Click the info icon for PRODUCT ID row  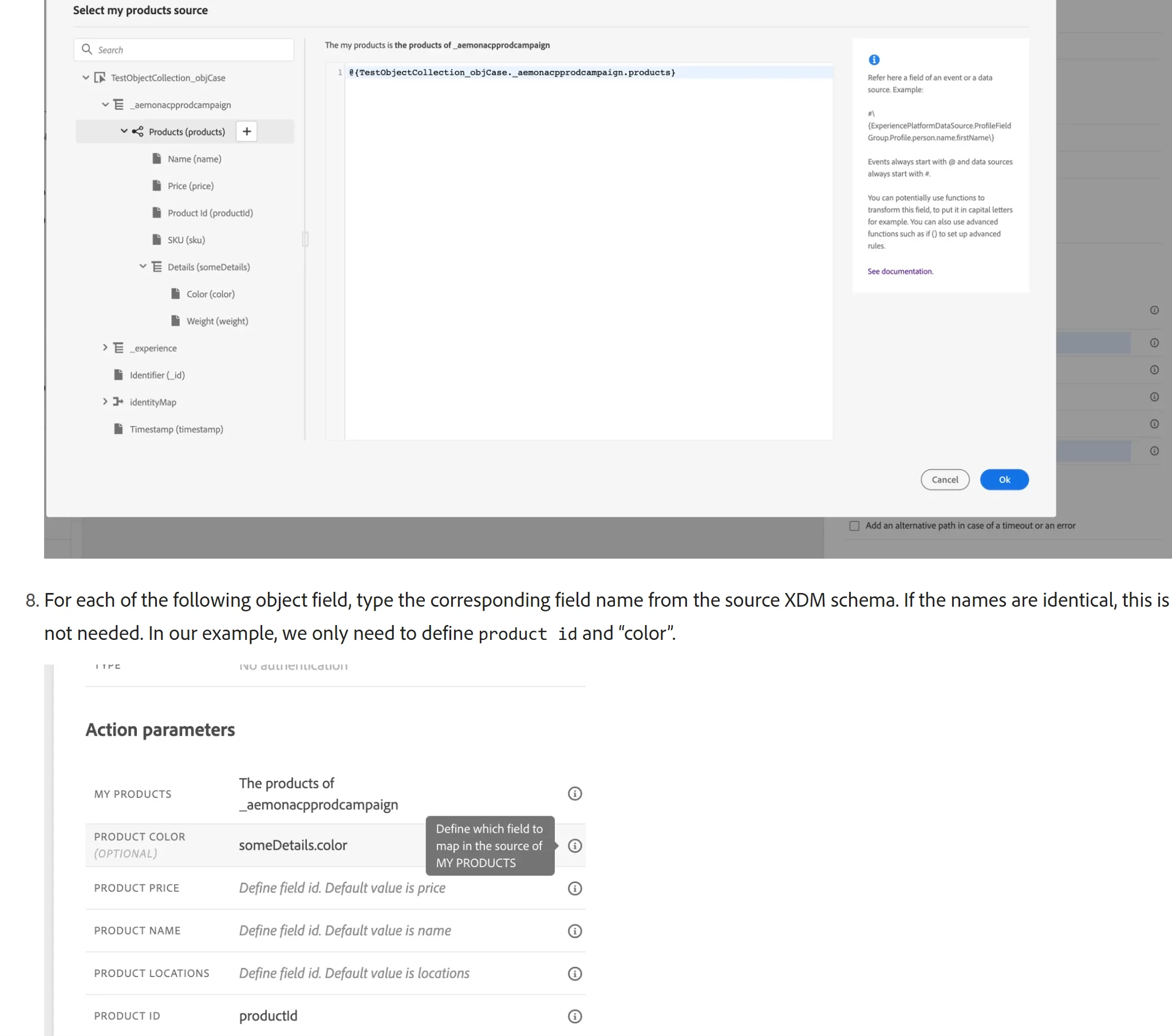(574, 1016)
